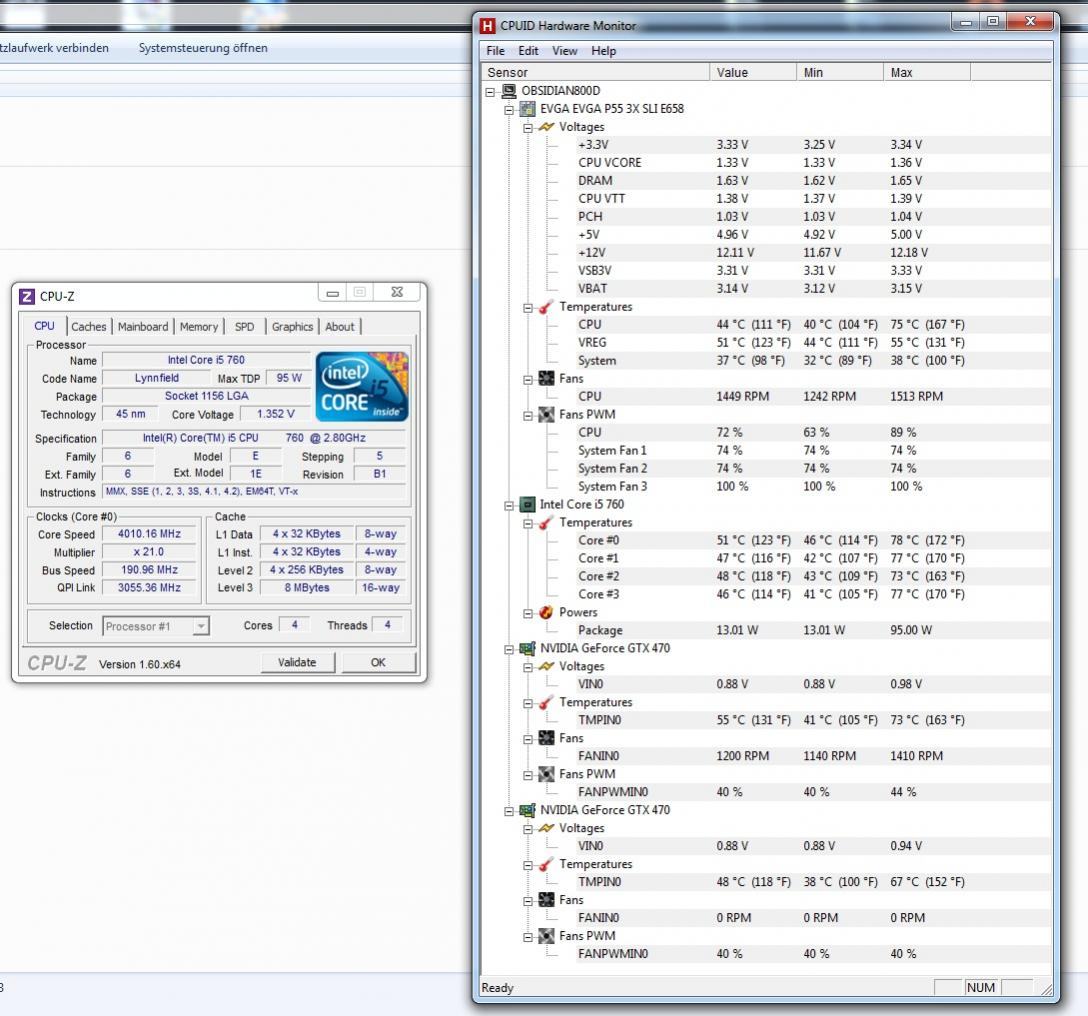Click the Validate button in CPU-Z
The width and height of the screenshot is (1088, 1016).
pyautogui.click(x=297, y=662)
